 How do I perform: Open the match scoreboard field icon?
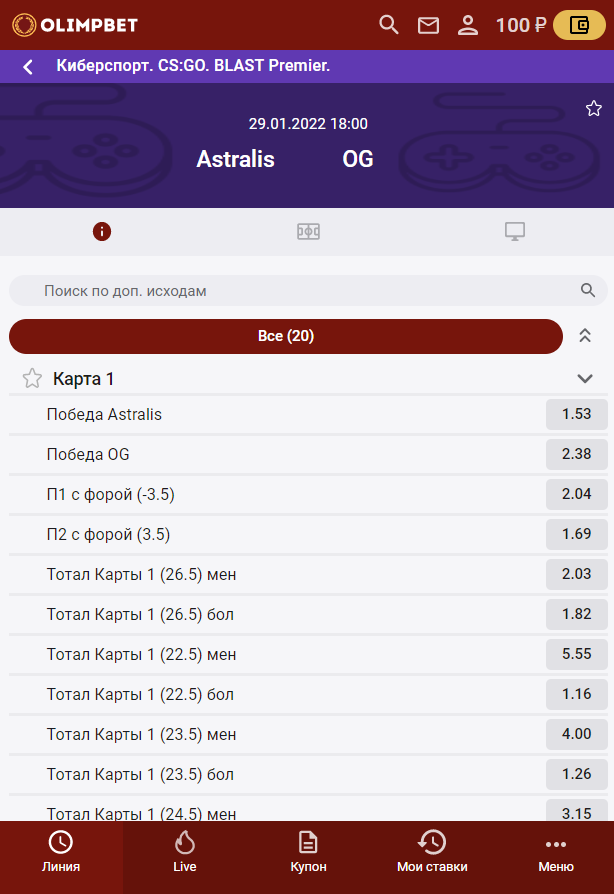coord(308,232)
